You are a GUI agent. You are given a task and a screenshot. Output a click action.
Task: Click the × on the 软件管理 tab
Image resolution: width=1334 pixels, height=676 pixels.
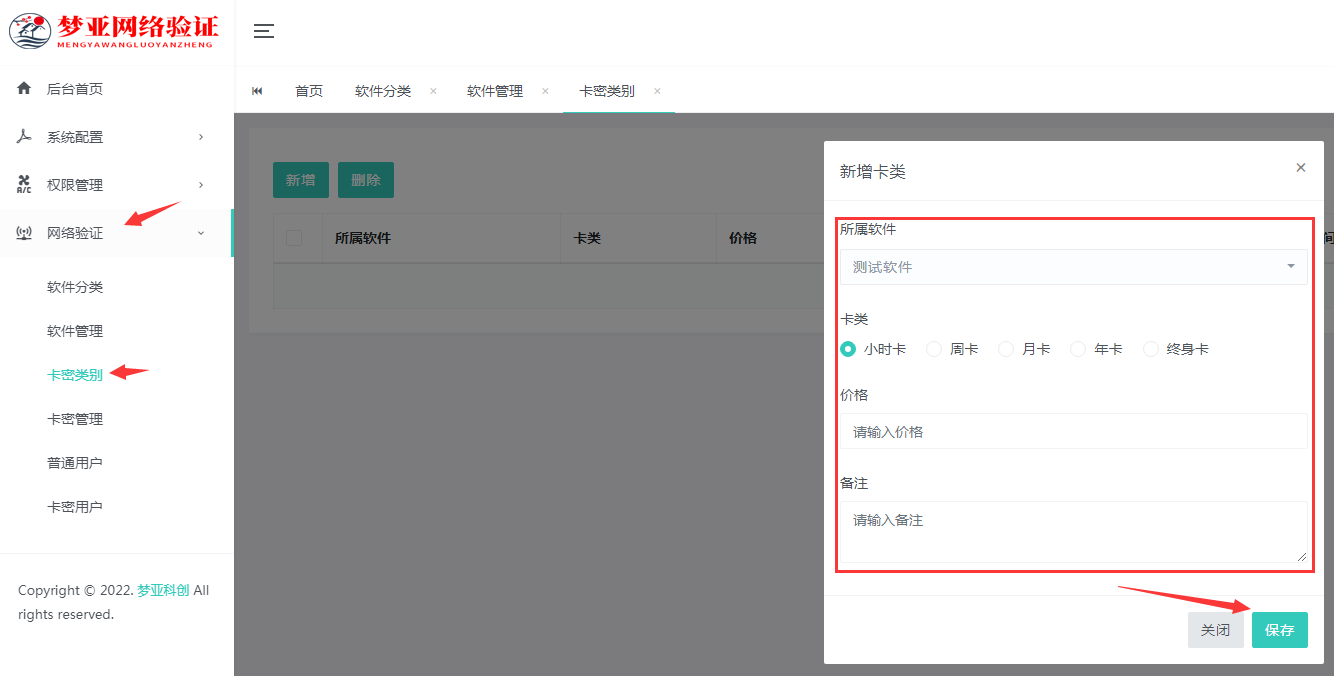click(544, 90)
